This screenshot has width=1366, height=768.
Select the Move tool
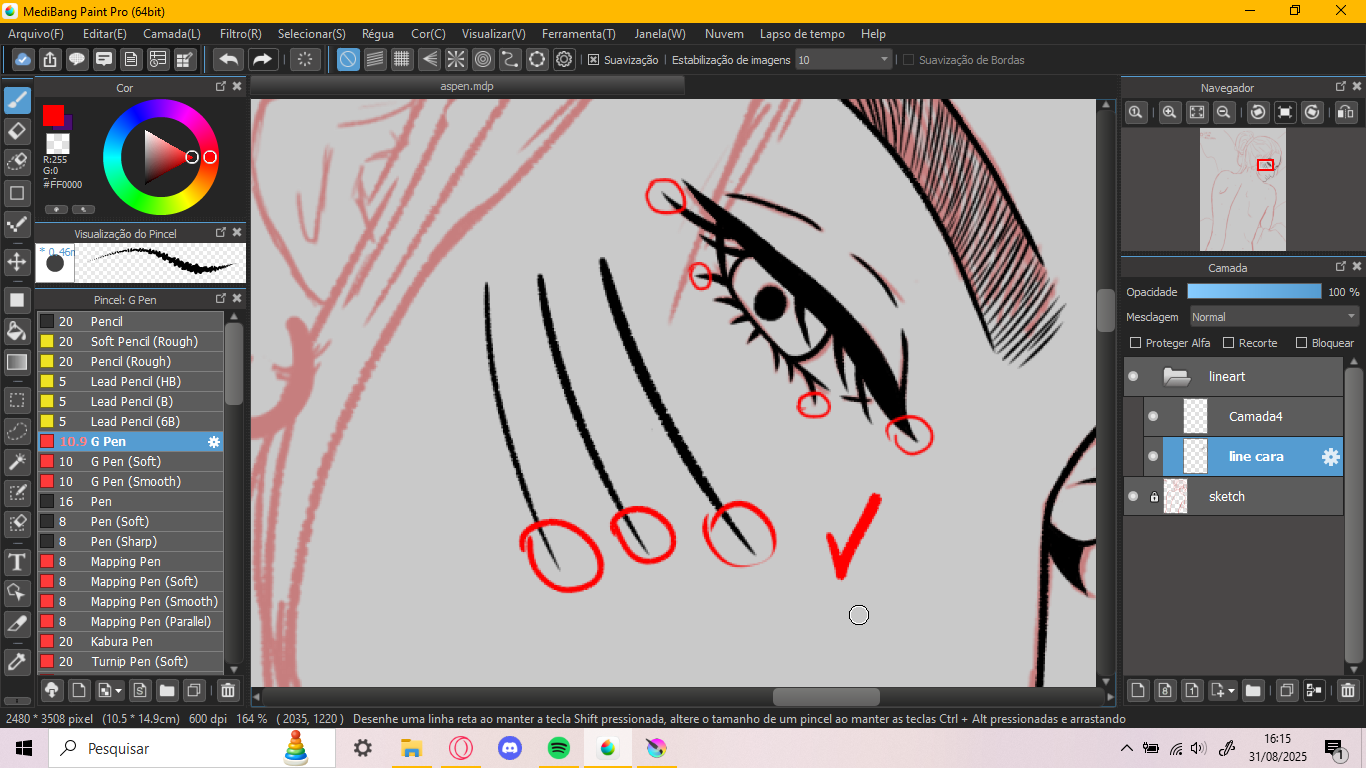coord(16,262)
